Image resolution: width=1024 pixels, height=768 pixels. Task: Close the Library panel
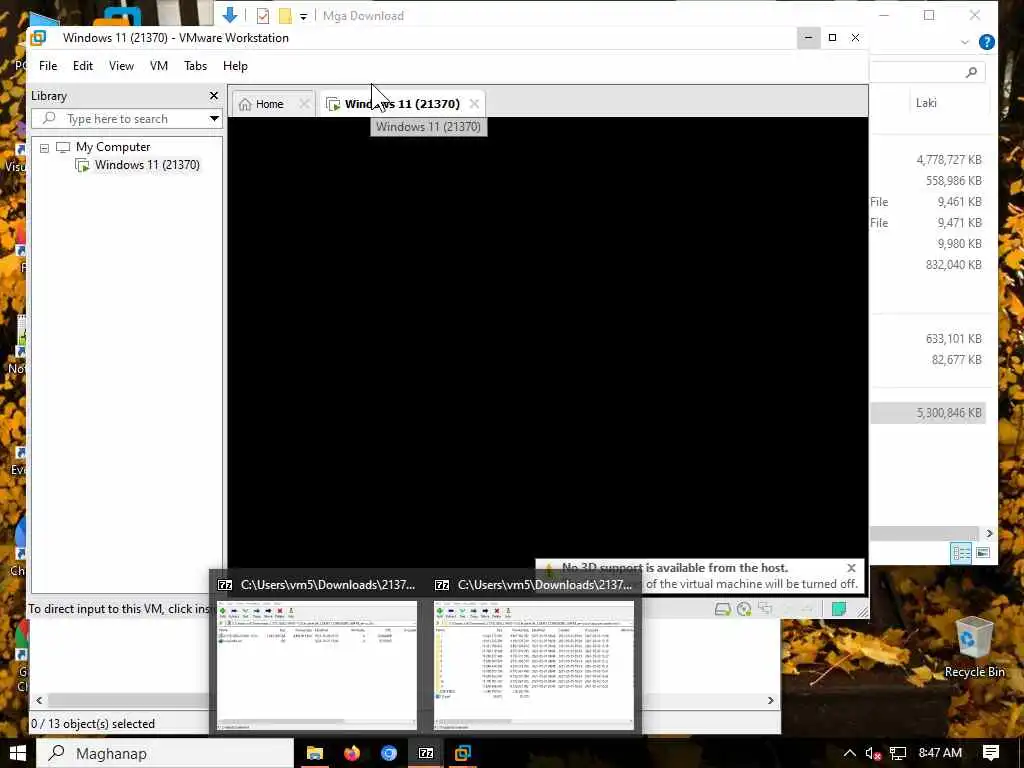(214, 96)
